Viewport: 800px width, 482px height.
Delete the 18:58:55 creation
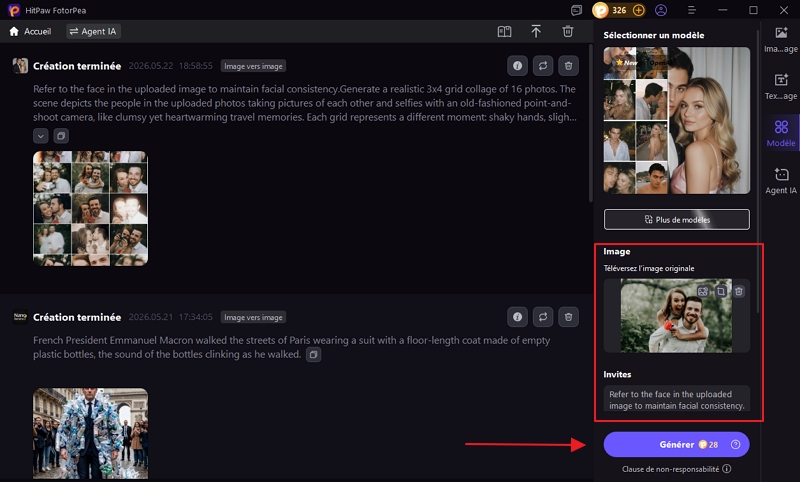click(x=568, y=66)
